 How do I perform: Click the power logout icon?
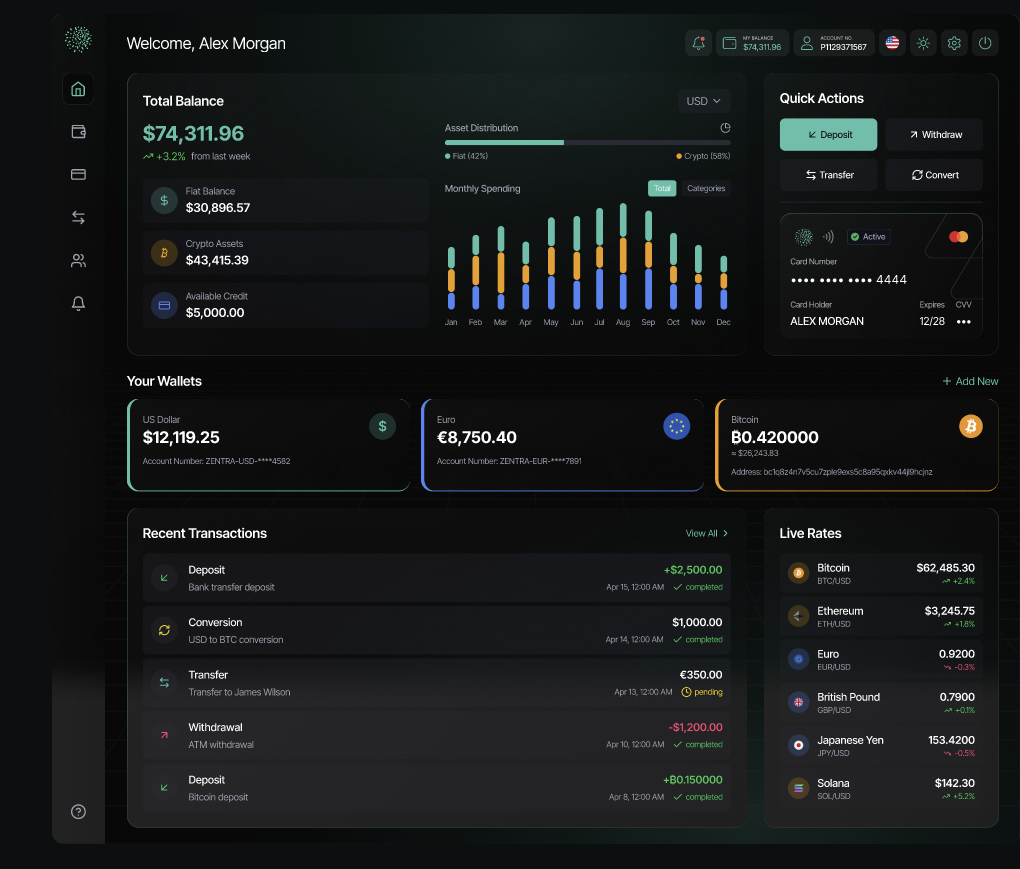(985, 43)
